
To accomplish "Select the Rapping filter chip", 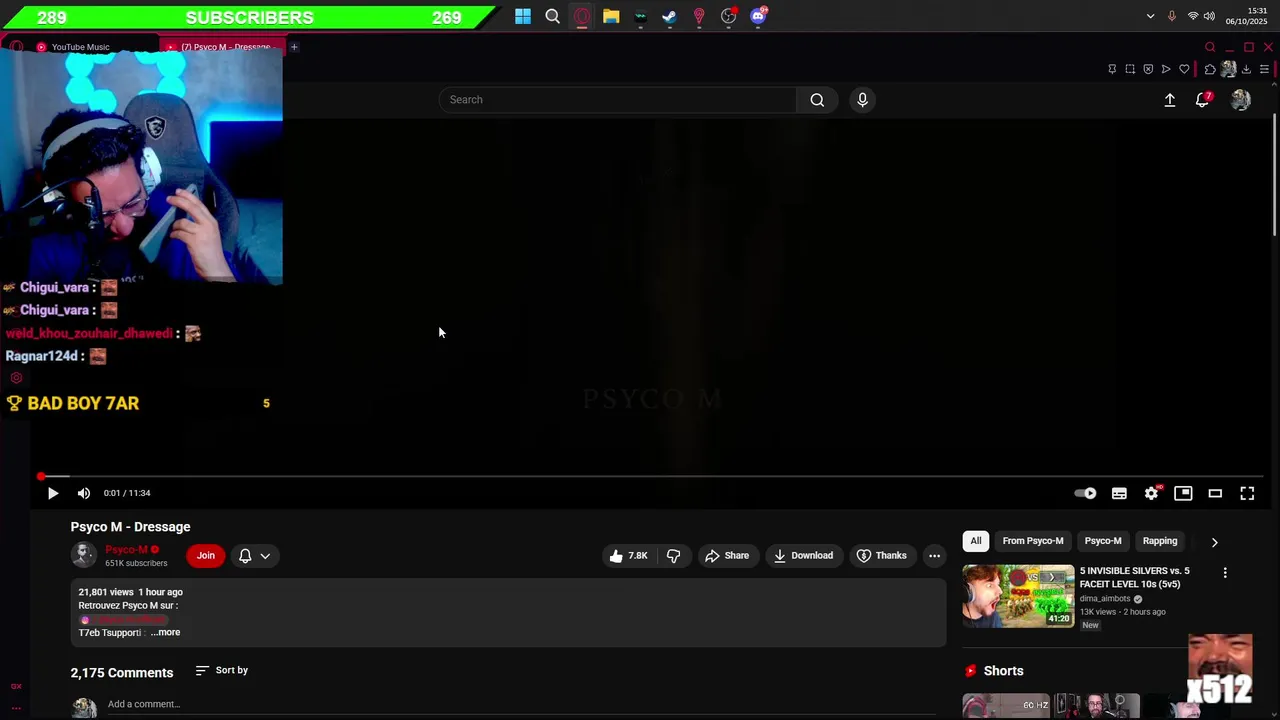I will point(1160,541).
